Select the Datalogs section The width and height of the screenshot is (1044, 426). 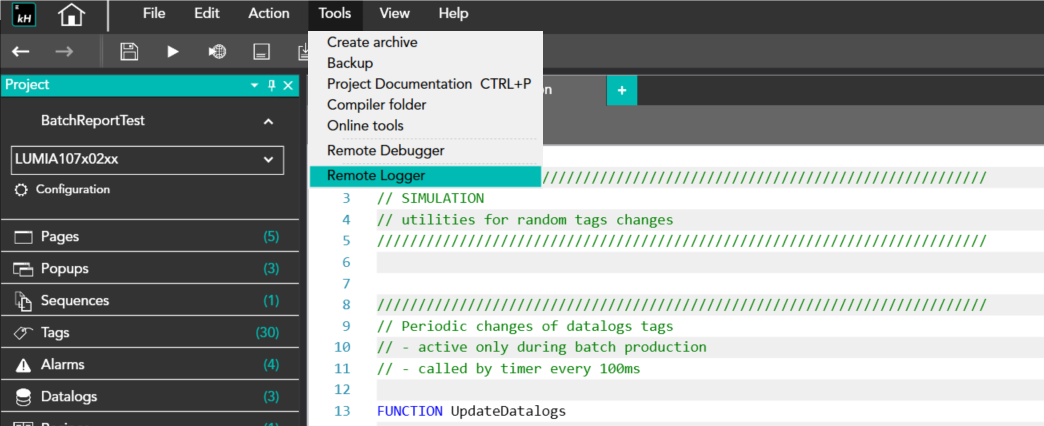pos(68,396)
